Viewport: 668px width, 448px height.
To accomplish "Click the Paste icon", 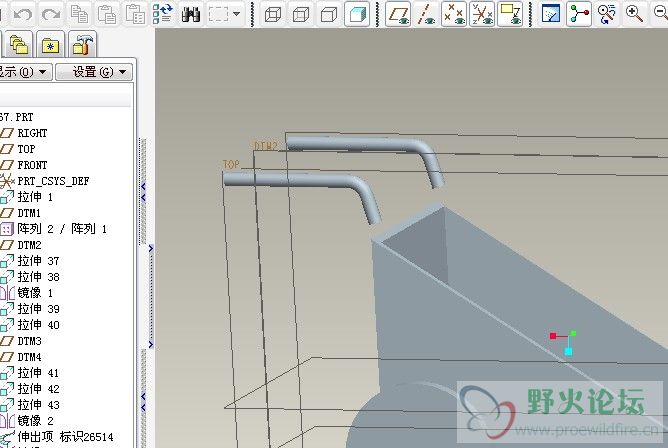I will point(107,14).
